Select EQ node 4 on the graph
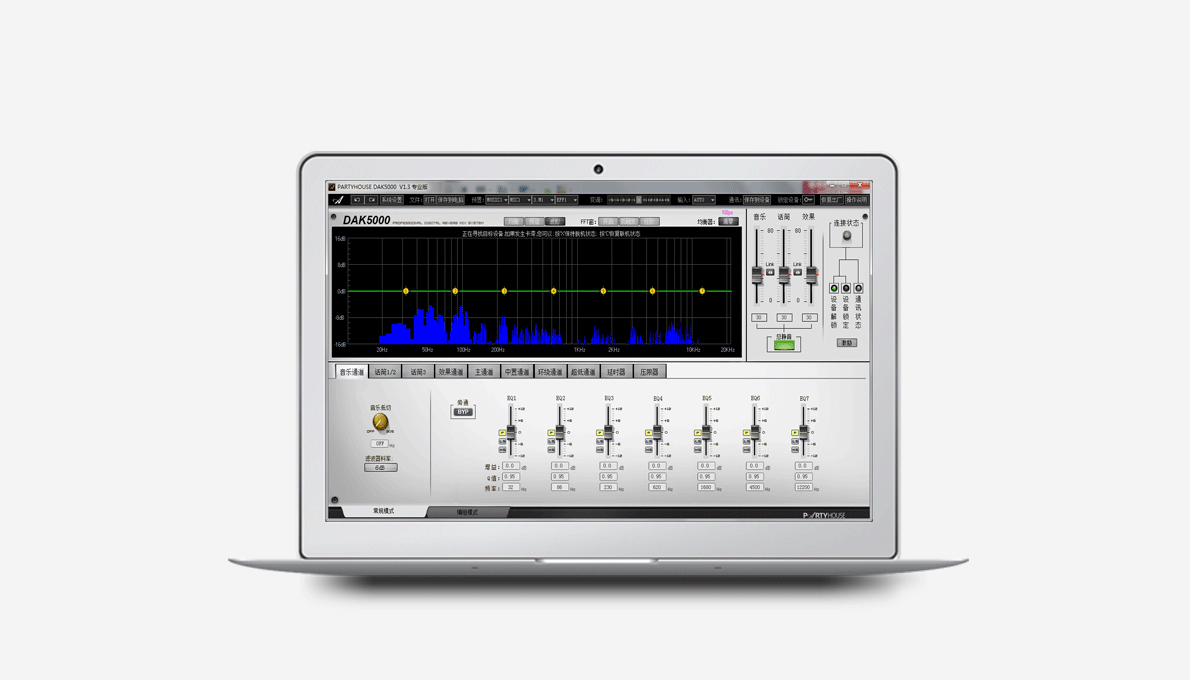 point(554,291)
